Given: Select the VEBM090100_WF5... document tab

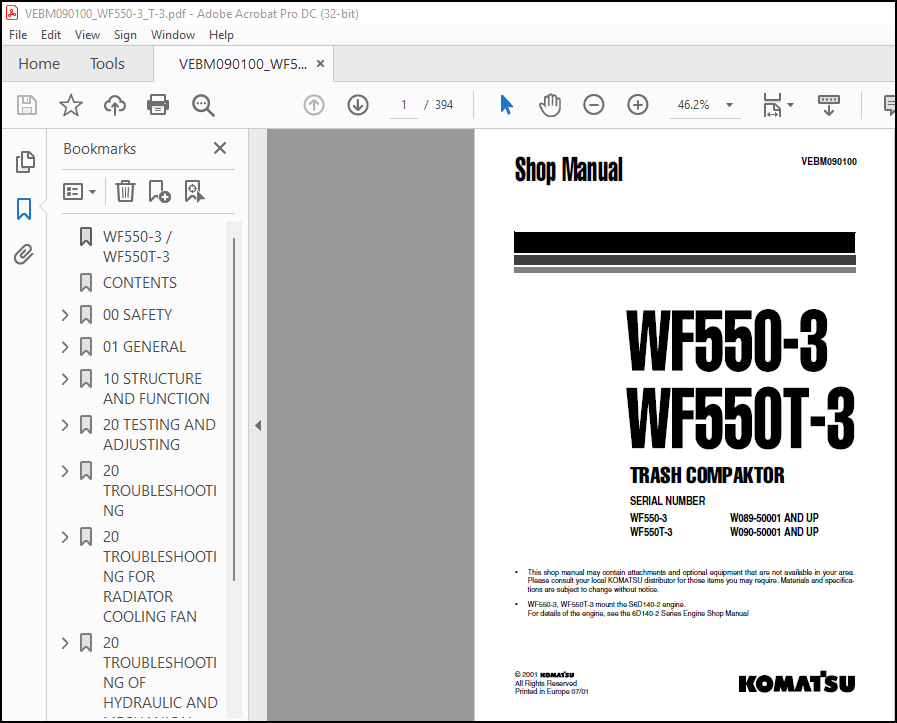Looking at the screenshot, I should [243, 64].
